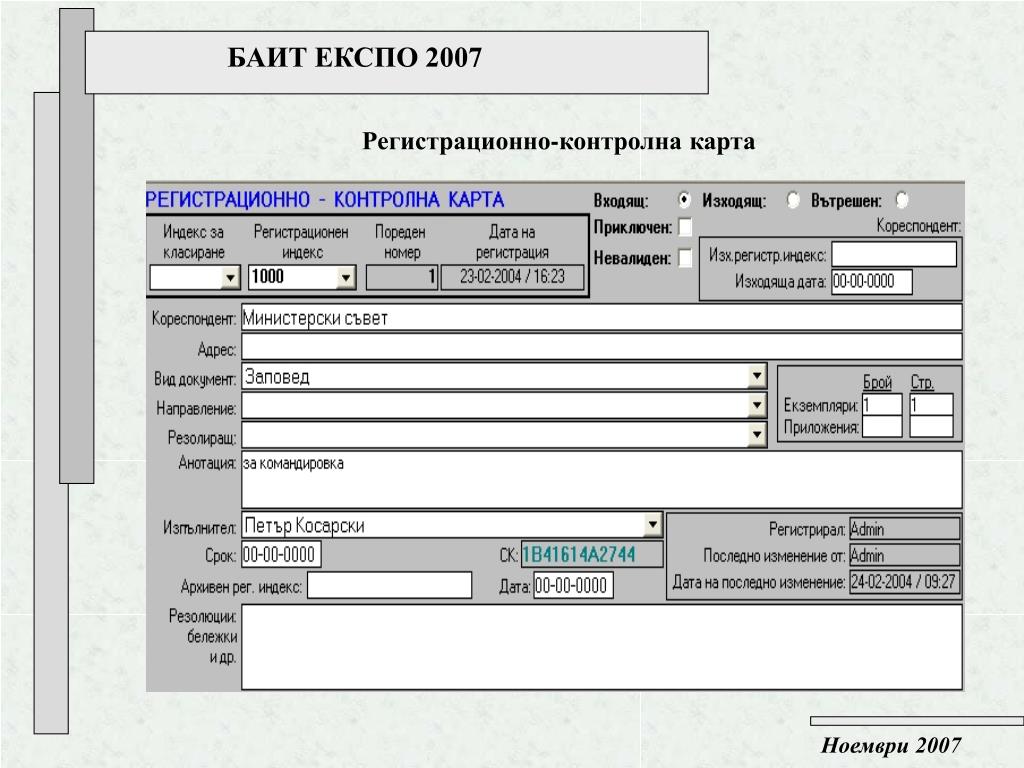Click the БАИТ ЕКСПО 2007 slide title
Image resolution: width=1024 pixels, height=768 pixels.
355,57
